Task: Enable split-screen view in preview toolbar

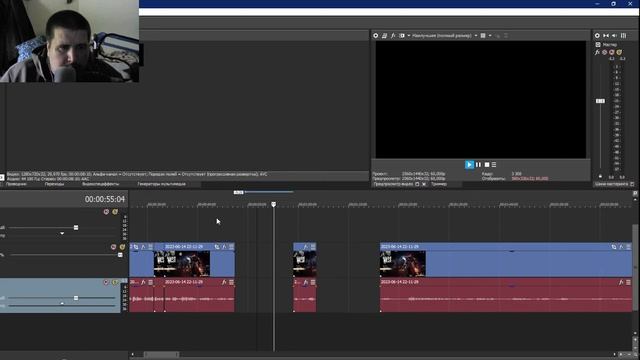Action: pos(402,36)
